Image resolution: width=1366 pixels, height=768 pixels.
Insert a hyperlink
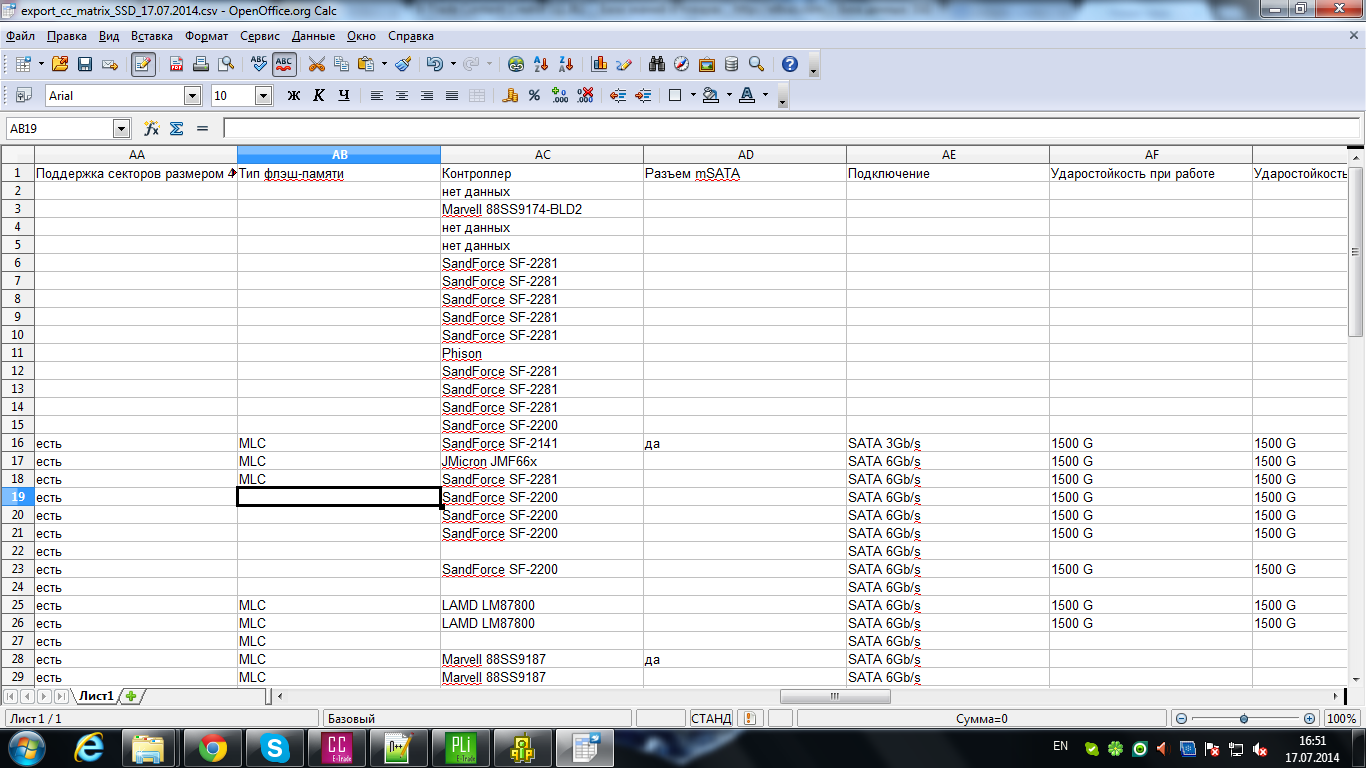(x=516, y=64)
